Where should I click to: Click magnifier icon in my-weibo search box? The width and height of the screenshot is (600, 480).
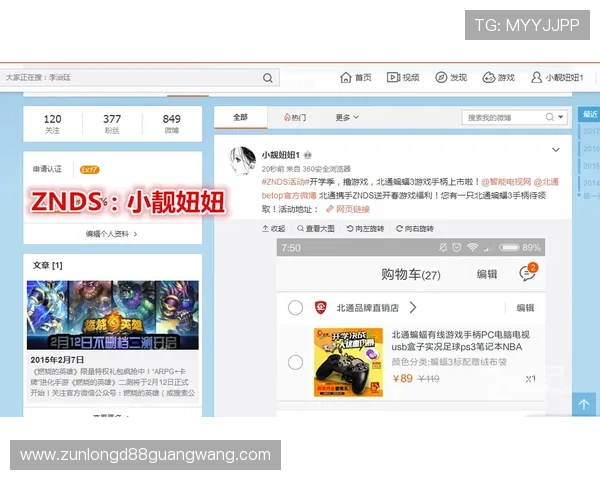[549, 117]
